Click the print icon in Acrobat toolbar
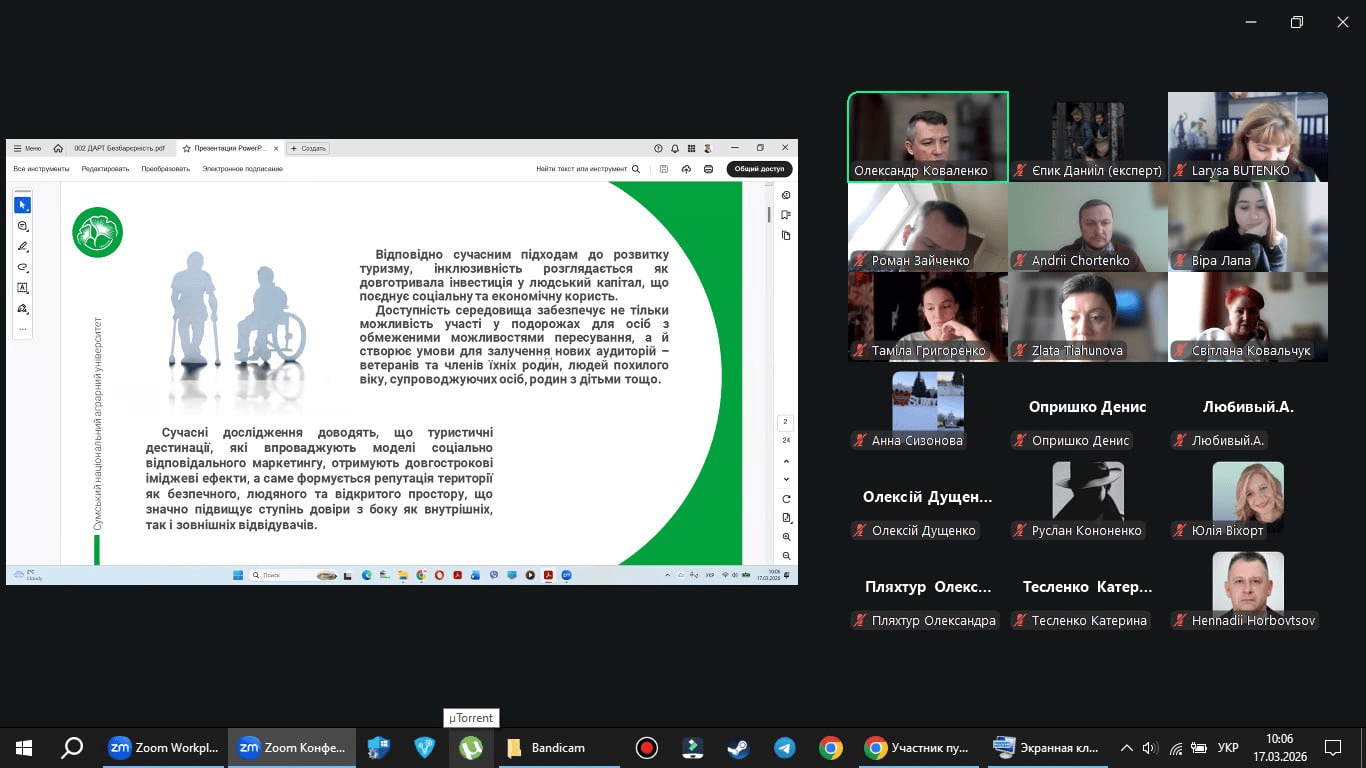Screen dimensions: 1366x768 coord(708,169)
